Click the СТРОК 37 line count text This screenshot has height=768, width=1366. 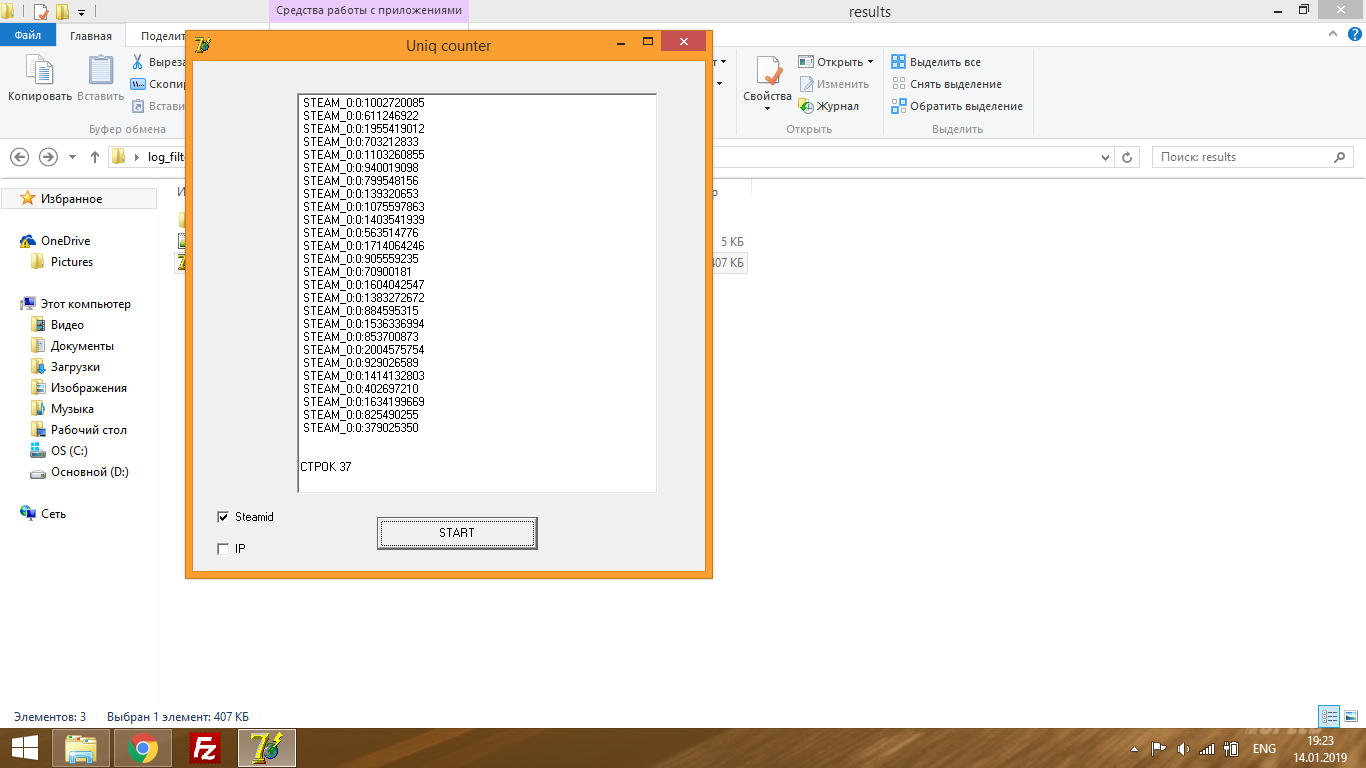[x=326, y=467]
